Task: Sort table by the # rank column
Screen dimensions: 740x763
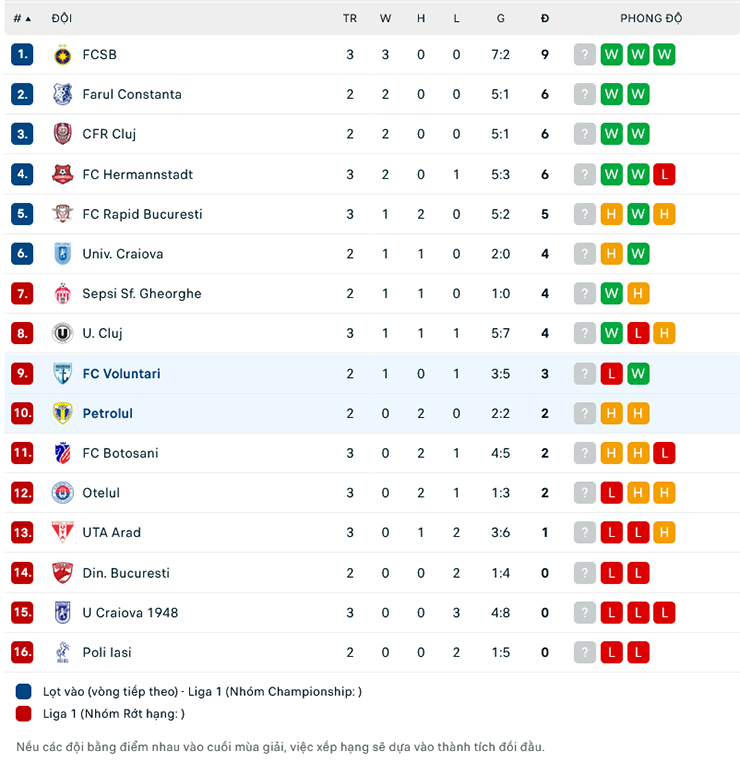Action: 22,18
